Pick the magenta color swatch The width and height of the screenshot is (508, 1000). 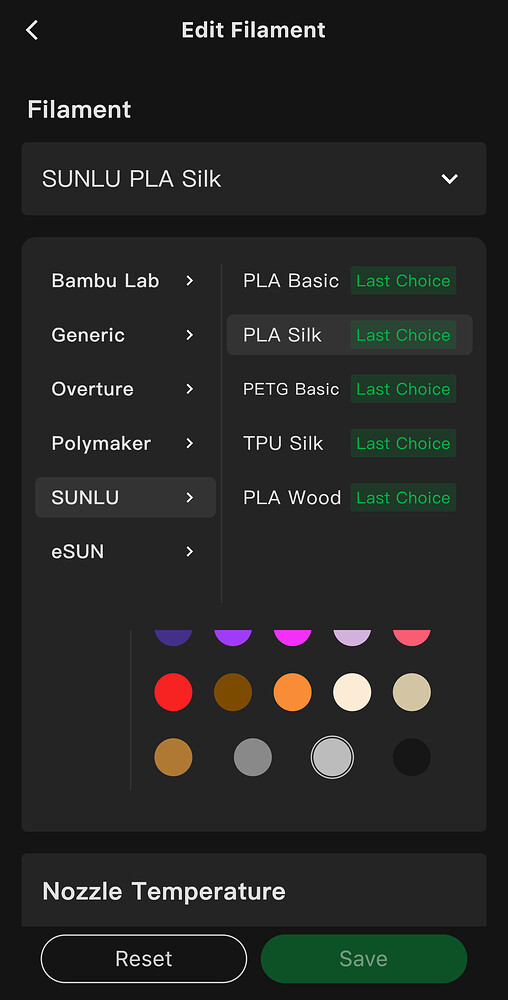pos(293,638)
